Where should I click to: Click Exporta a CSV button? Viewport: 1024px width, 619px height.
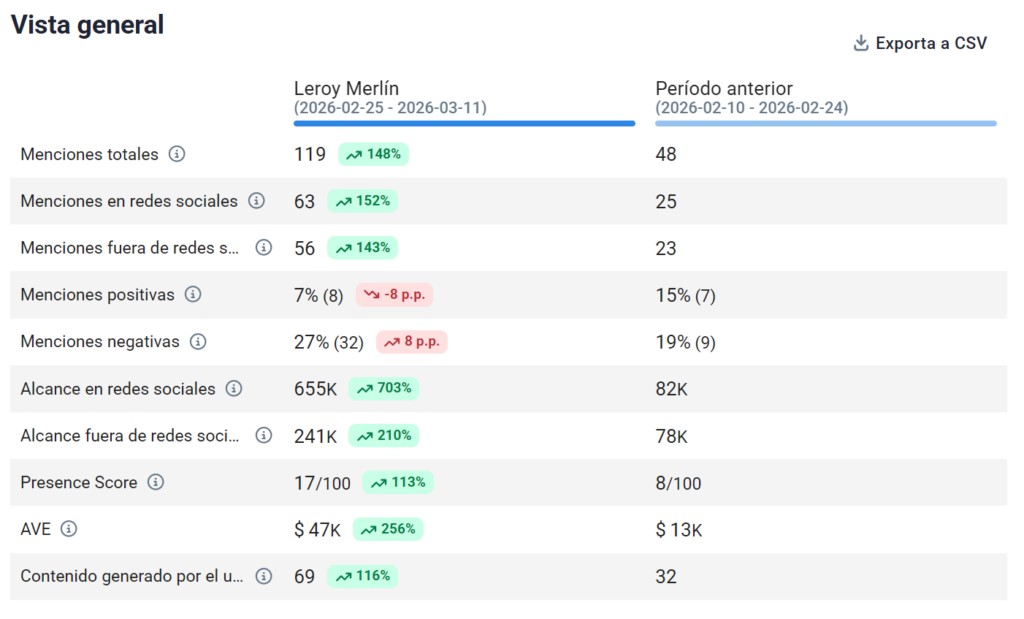[920, 43]
